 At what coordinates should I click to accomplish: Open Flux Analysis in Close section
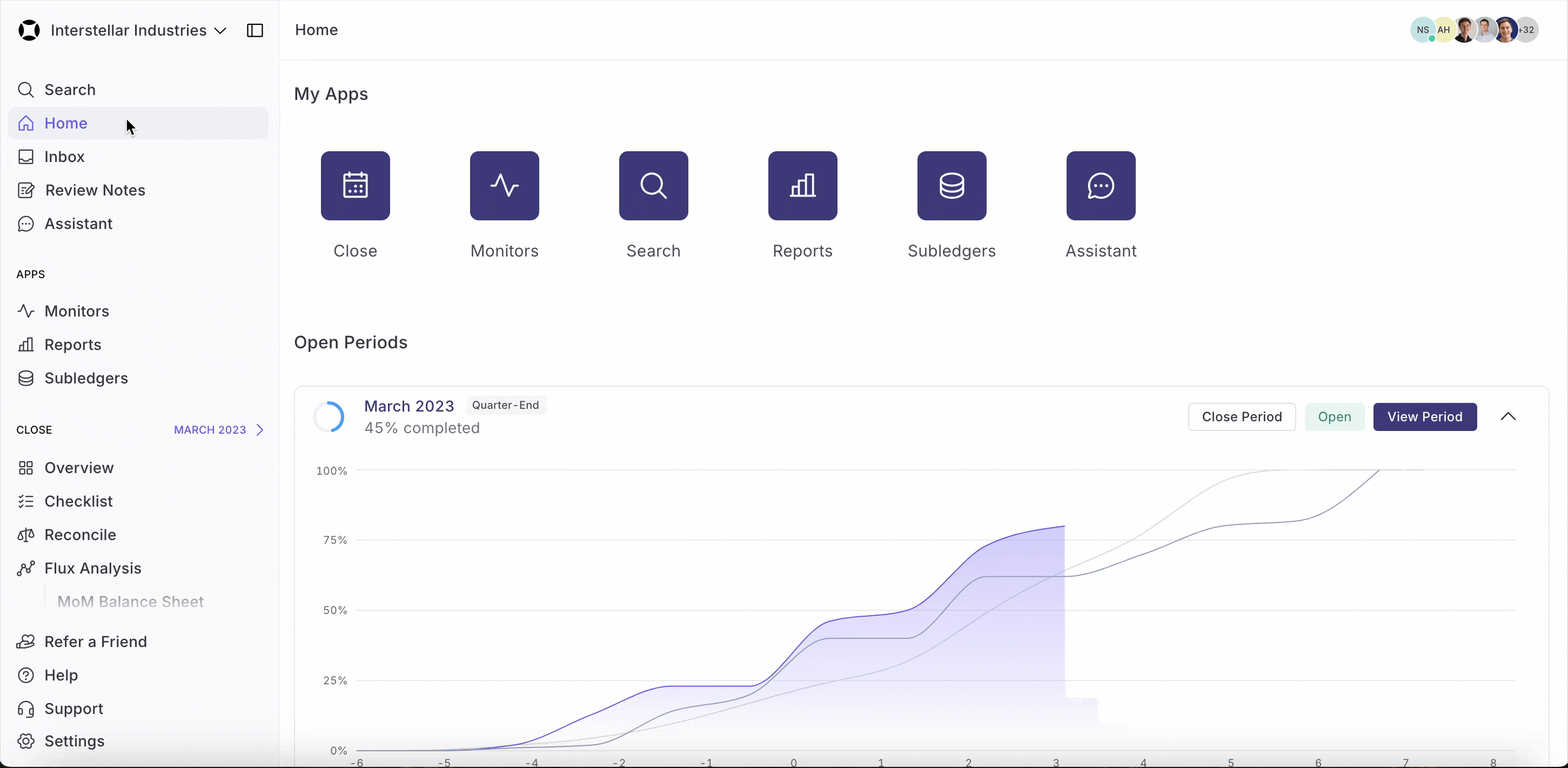click(92, 568)
